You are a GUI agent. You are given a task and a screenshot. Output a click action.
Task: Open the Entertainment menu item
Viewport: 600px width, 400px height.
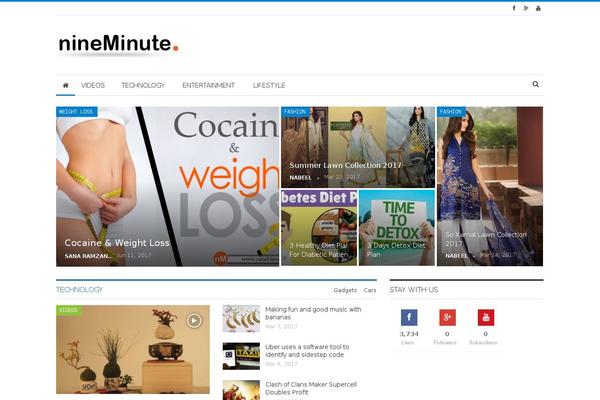(209, 85)
